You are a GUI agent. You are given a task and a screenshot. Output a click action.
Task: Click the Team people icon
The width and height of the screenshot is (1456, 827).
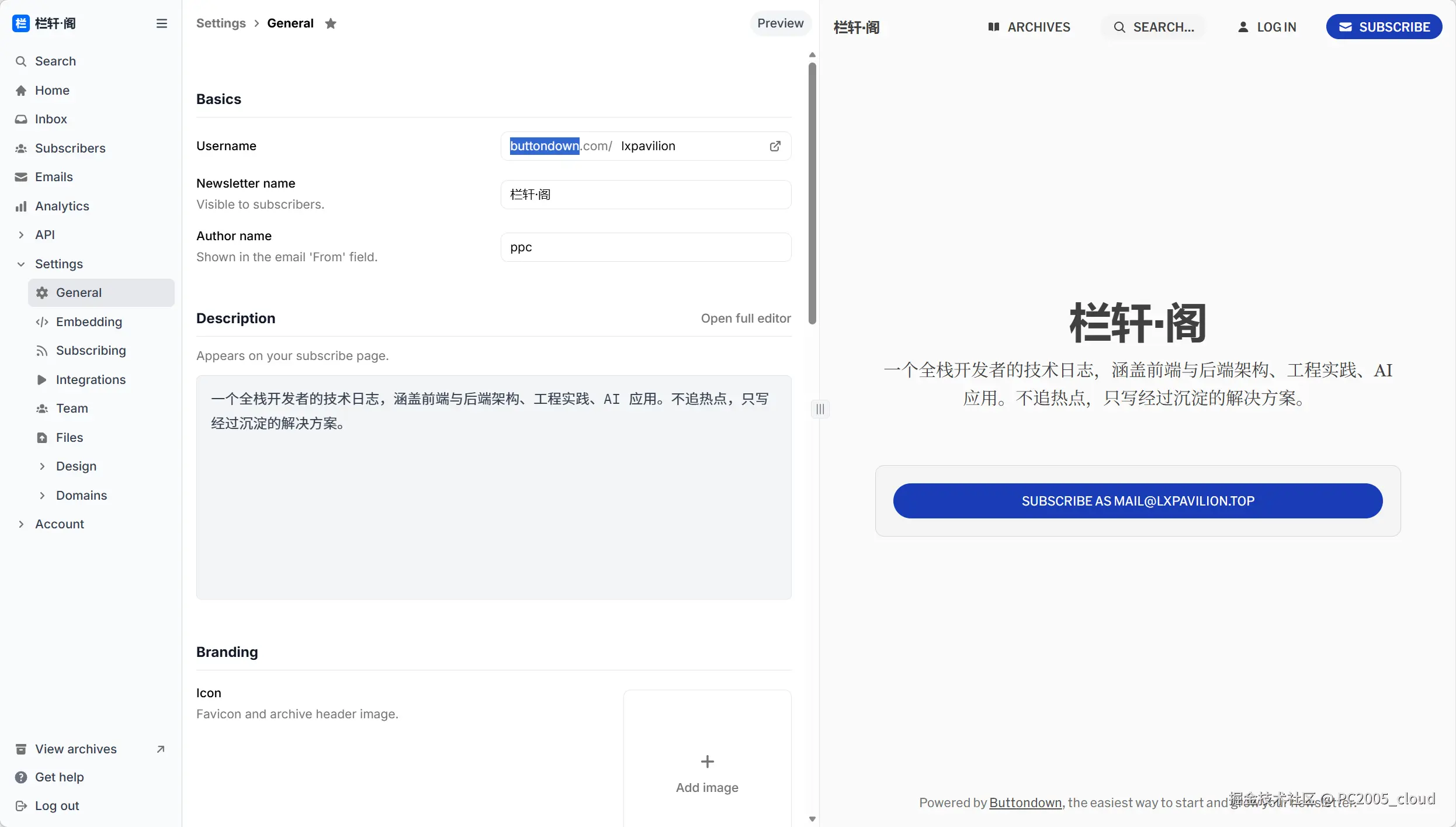click(42, 409)
